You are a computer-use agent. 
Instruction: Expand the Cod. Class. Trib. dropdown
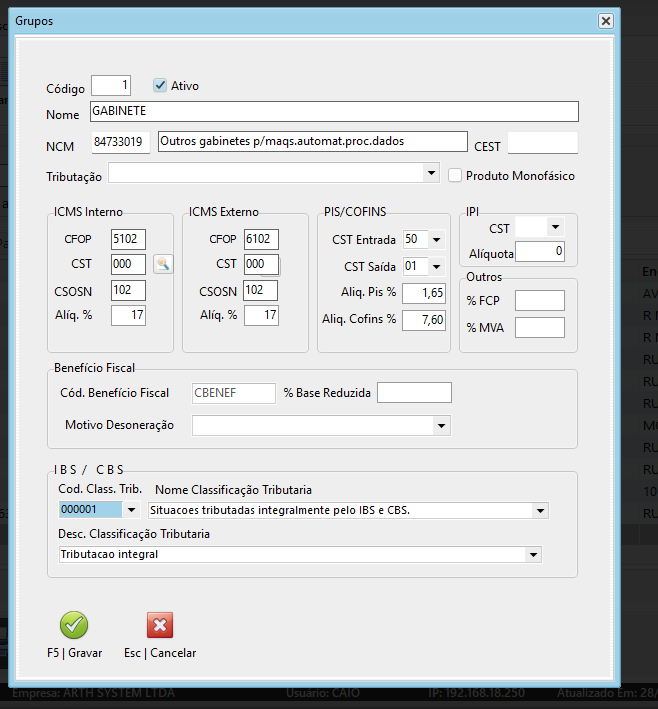[x=131, y=510]
